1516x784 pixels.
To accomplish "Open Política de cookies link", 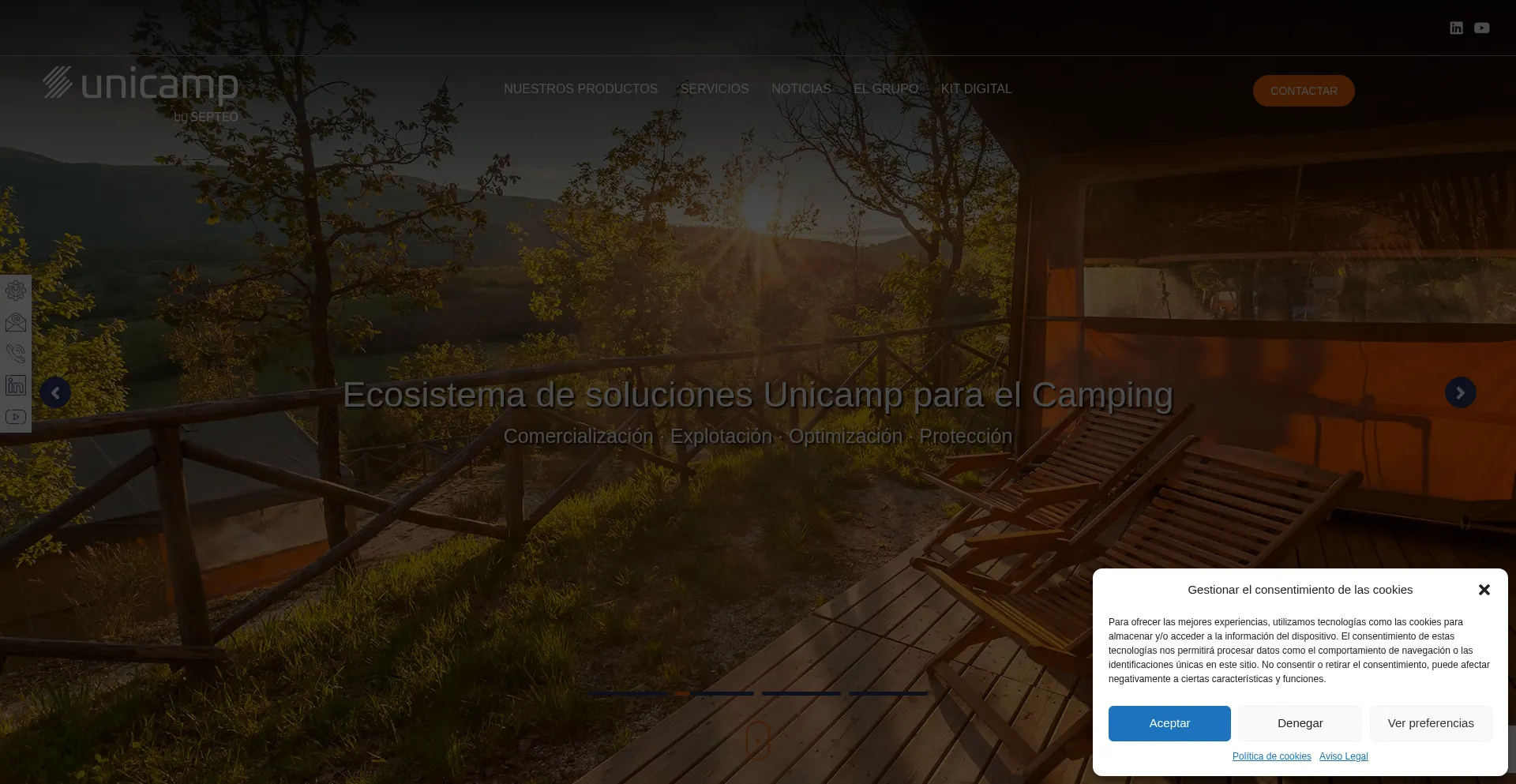I will coord(1271,756).
